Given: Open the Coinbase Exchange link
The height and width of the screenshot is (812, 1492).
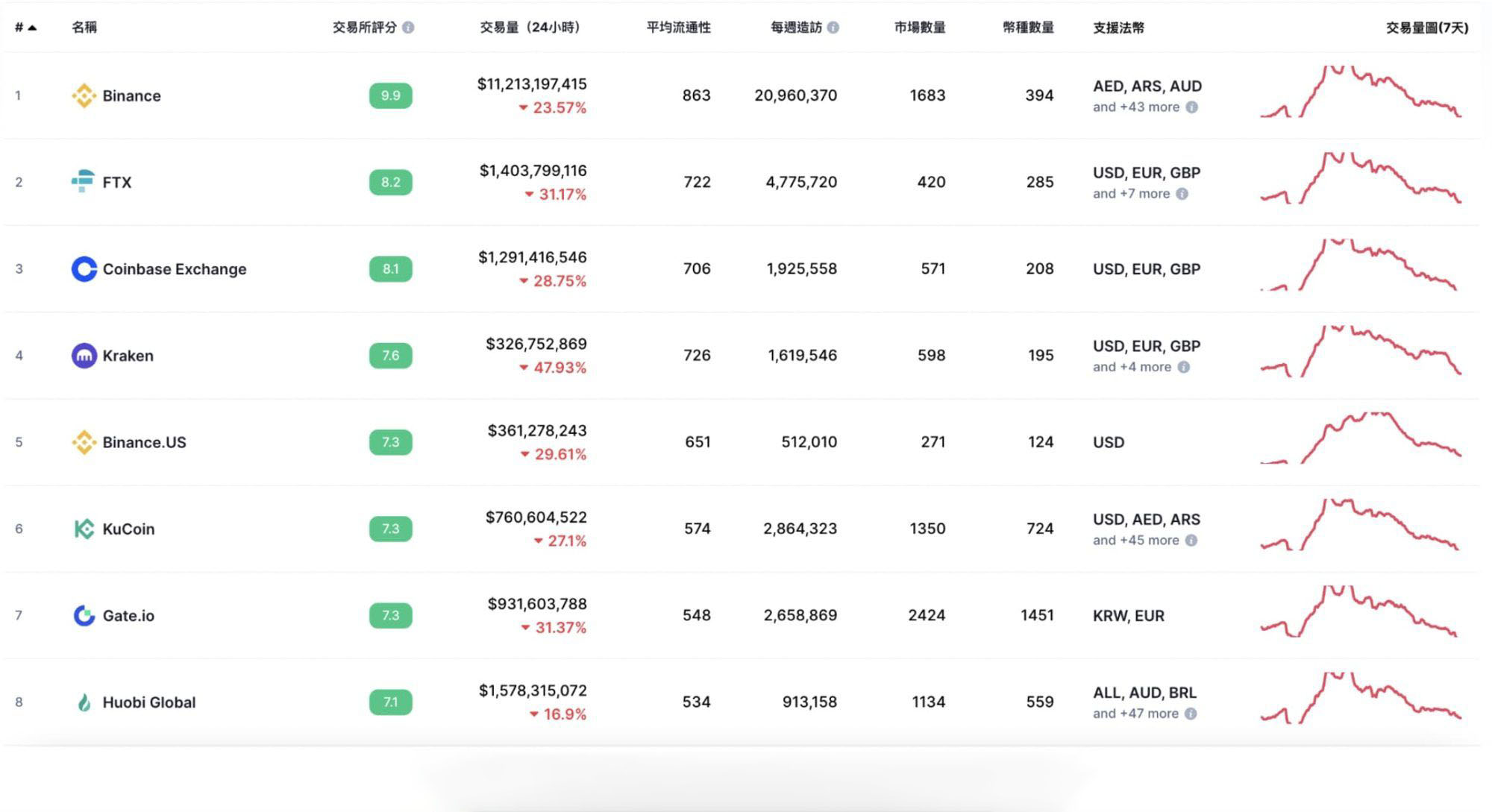Looking at the screenshot, I should tap(175, 268).
